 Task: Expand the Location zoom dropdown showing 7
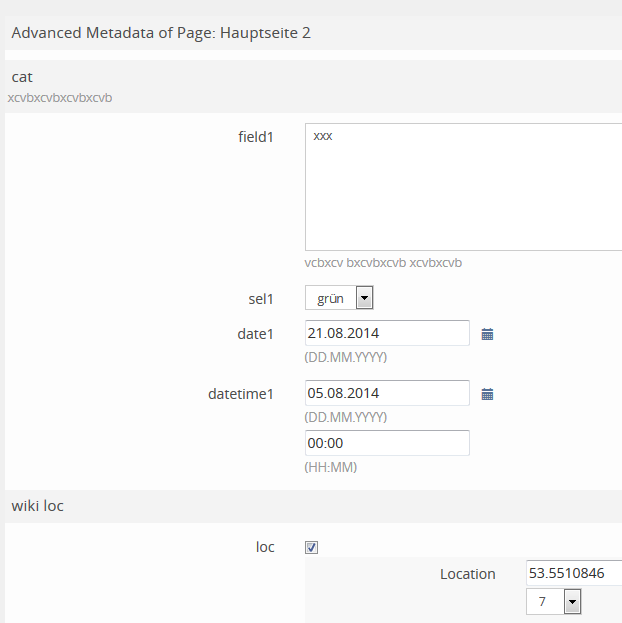[x=554, y=602]
